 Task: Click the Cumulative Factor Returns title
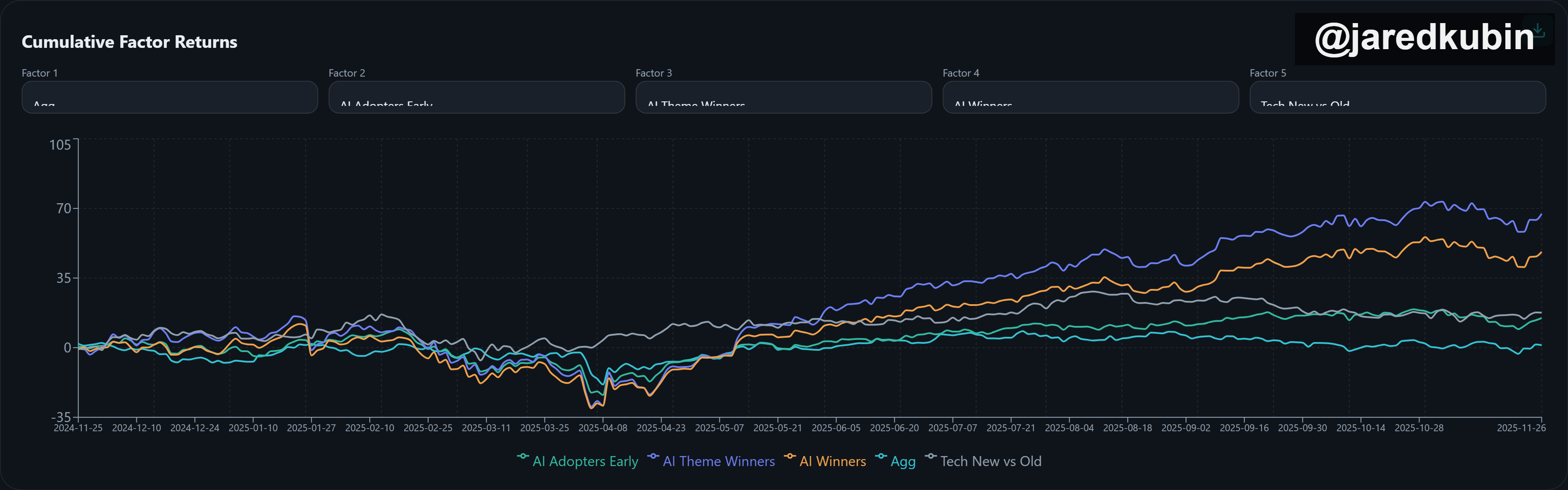pos(129,42)
